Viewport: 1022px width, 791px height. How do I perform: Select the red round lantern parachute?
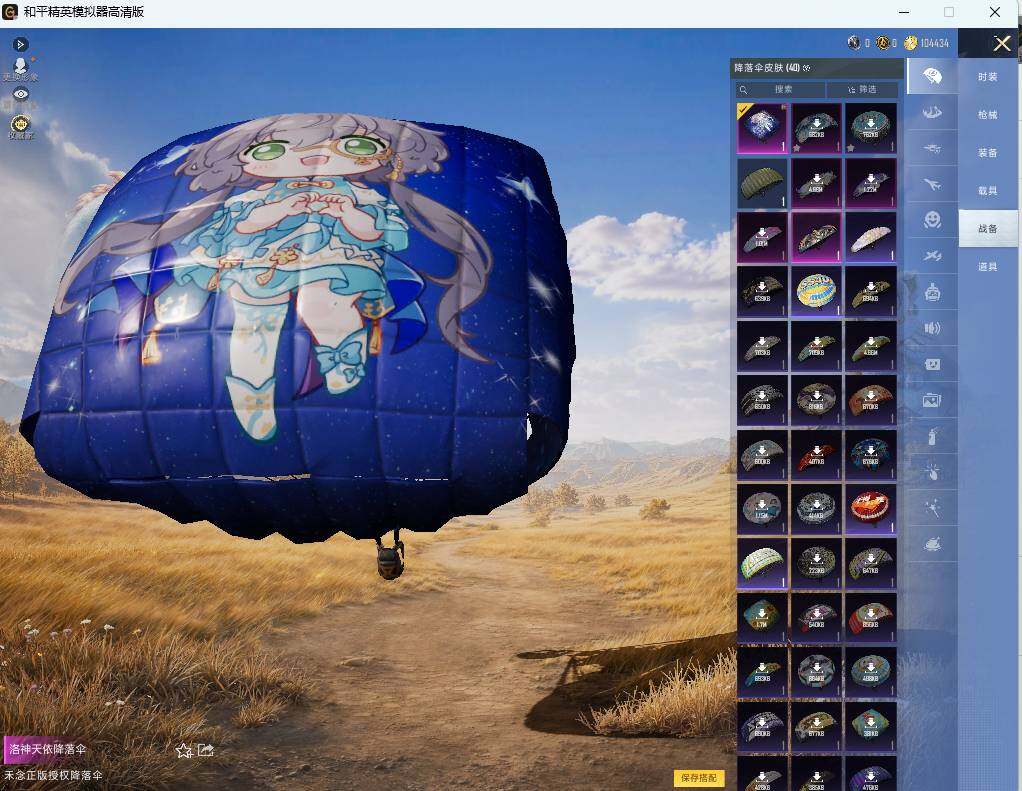871,509
